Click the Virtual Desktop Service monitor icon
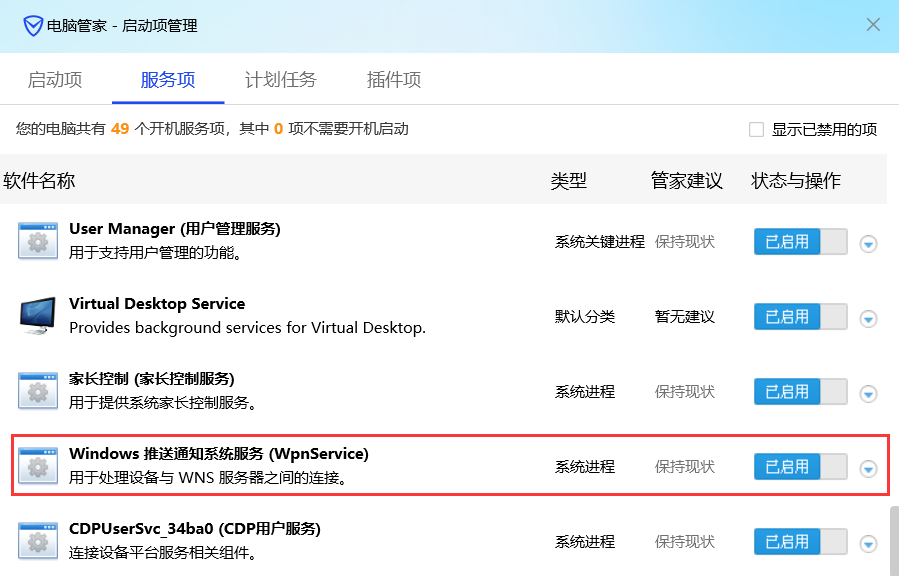The height and width of the screenshot is (576, 899). 38,316
